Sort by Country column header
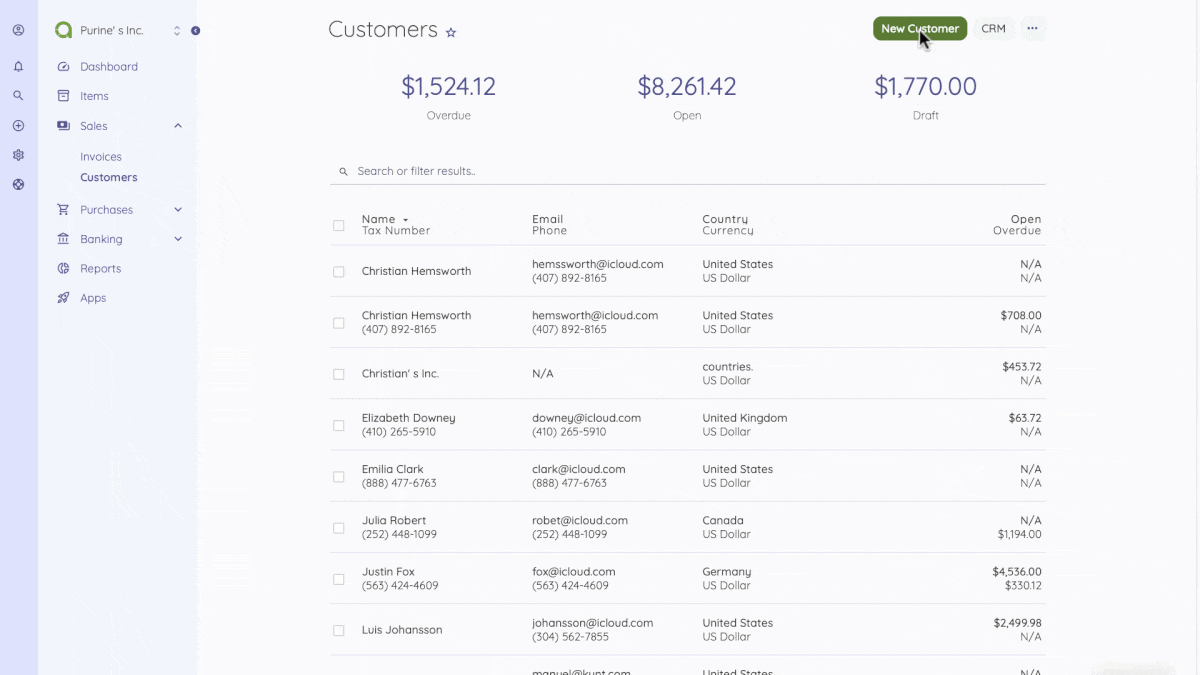Screen dimensions: 1200x675 pyautogui.click(x=725, y=219)
